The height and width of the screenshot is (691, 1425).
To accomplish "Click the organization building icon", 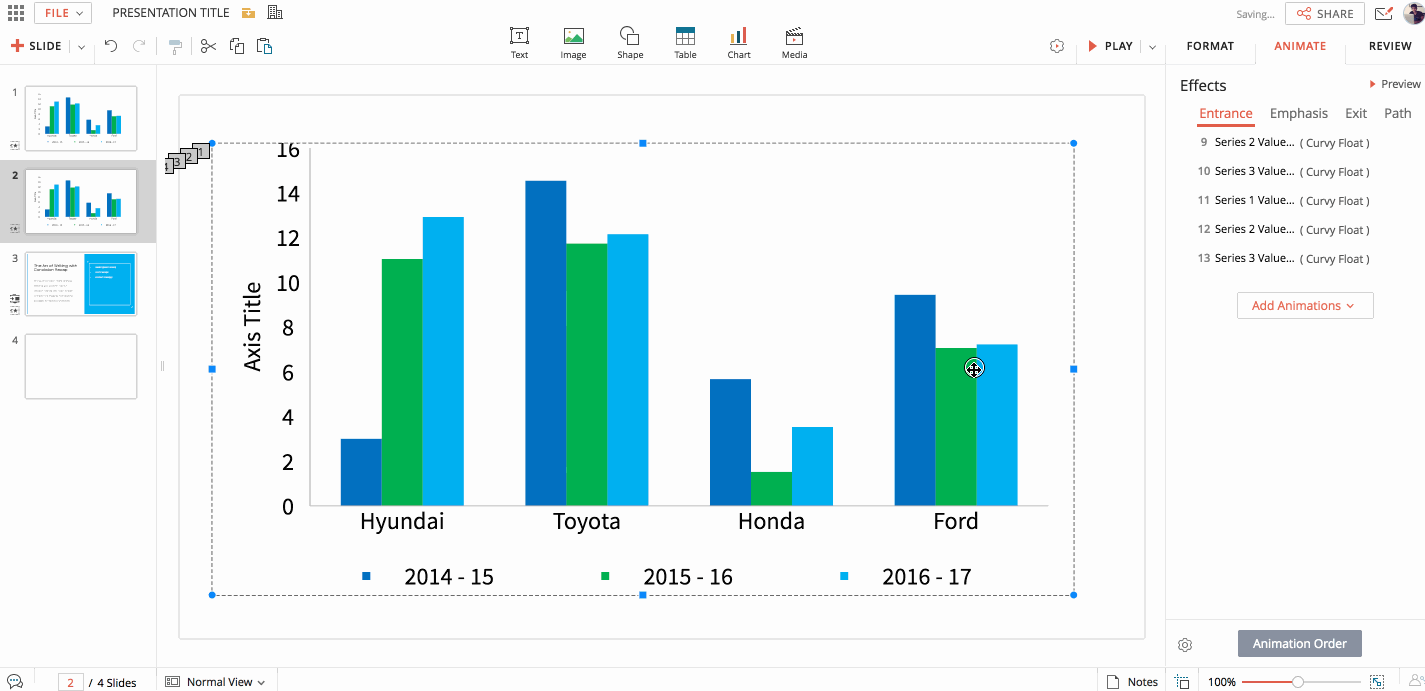I will (x=275, y=13).
